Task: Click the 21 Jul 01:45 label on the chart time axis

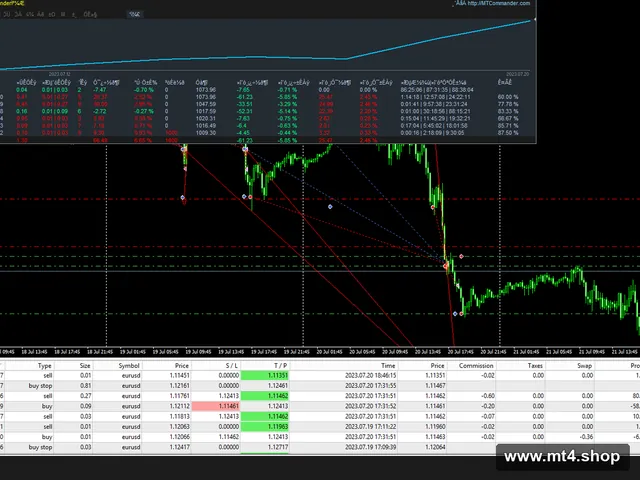Action: (526, 352)
